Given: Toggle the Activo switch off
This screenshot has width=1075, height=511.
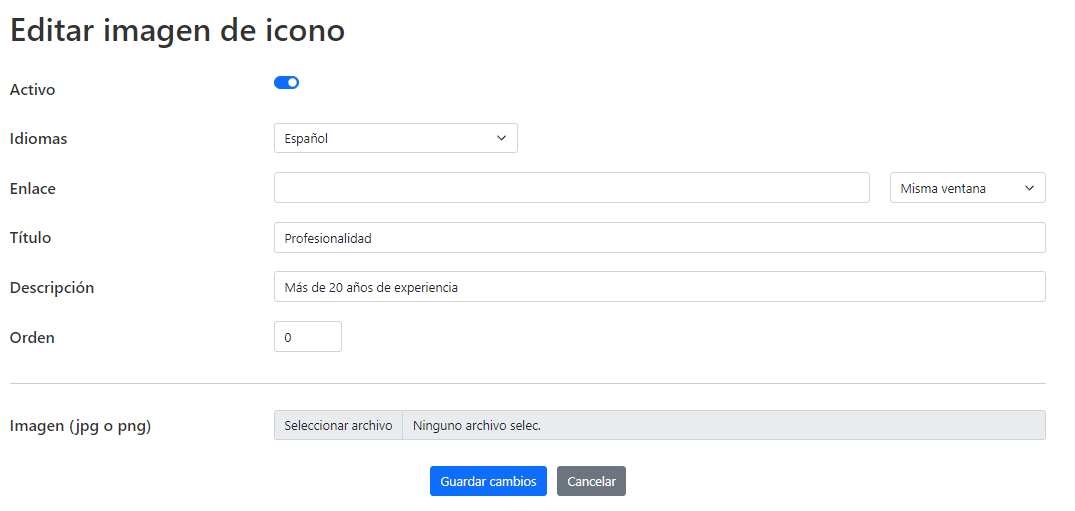Looking at the screenshot, I should (287, 83).
